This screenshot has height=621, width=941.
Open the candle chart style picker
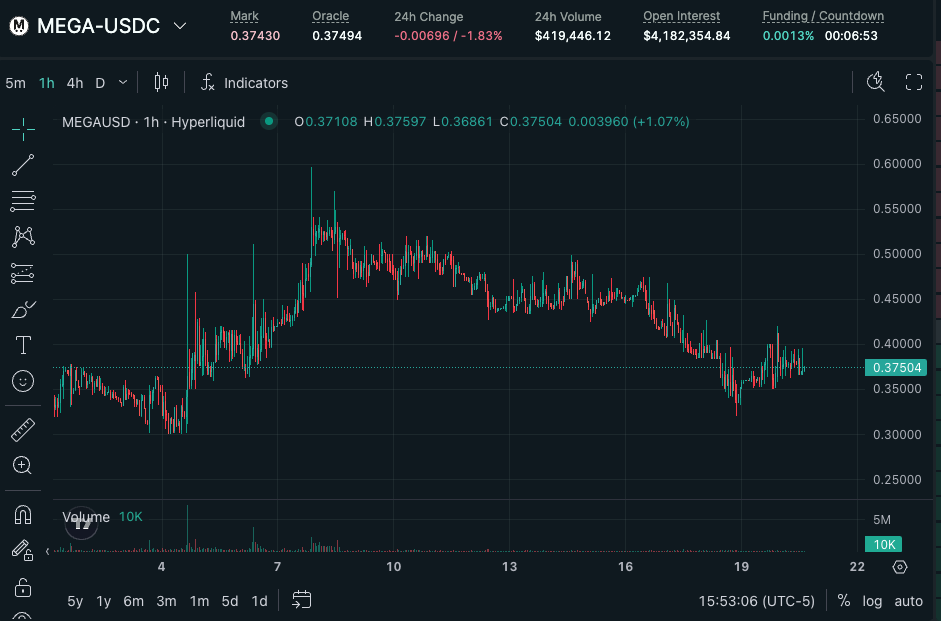point(161,83)
